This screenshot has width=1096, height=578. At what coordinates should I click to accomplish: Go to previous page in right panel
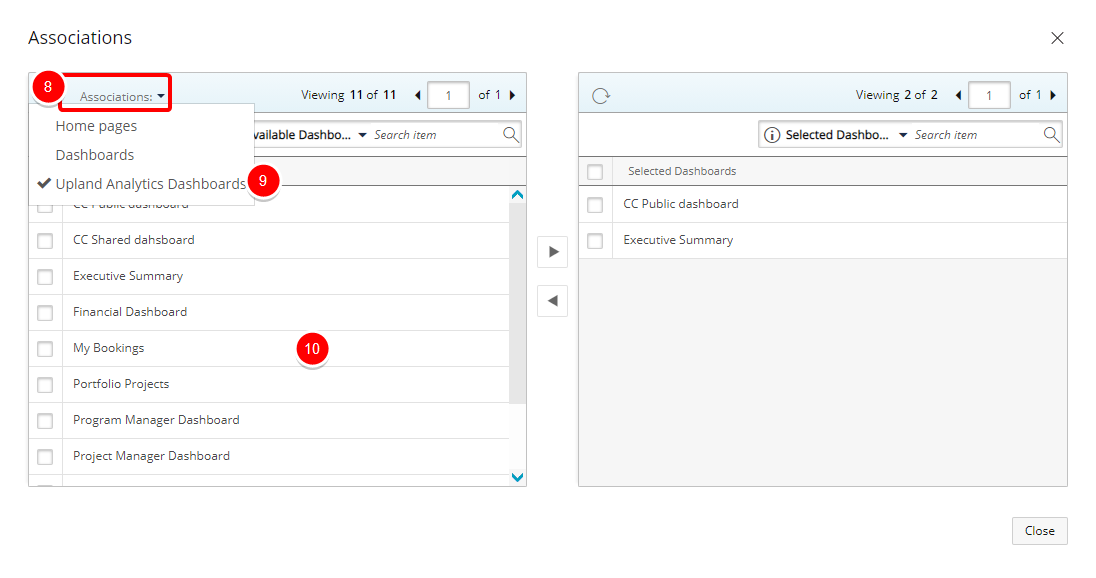coord(958,96)
